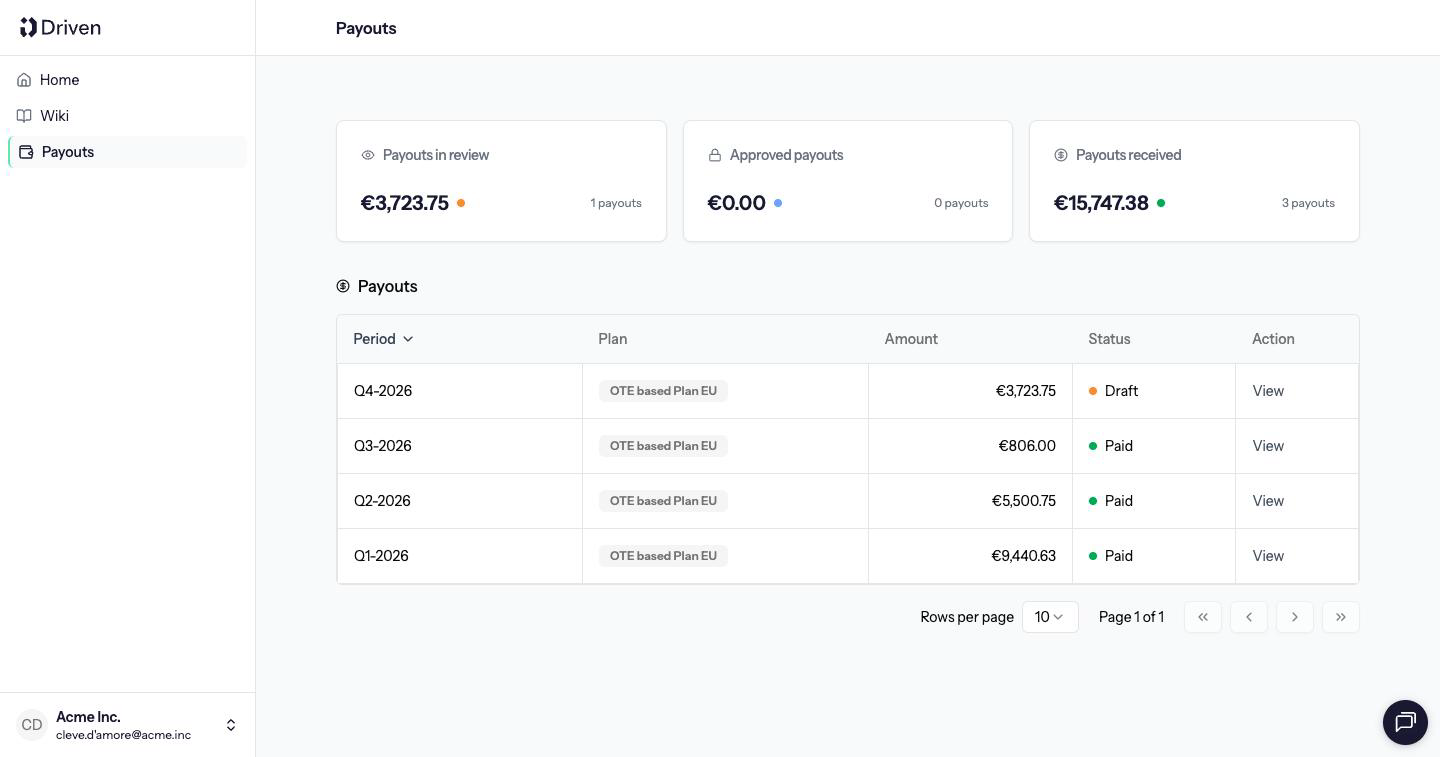Open the chat support bubble
This screenshot has width=1440, height=757.
tap(1405, 722)
